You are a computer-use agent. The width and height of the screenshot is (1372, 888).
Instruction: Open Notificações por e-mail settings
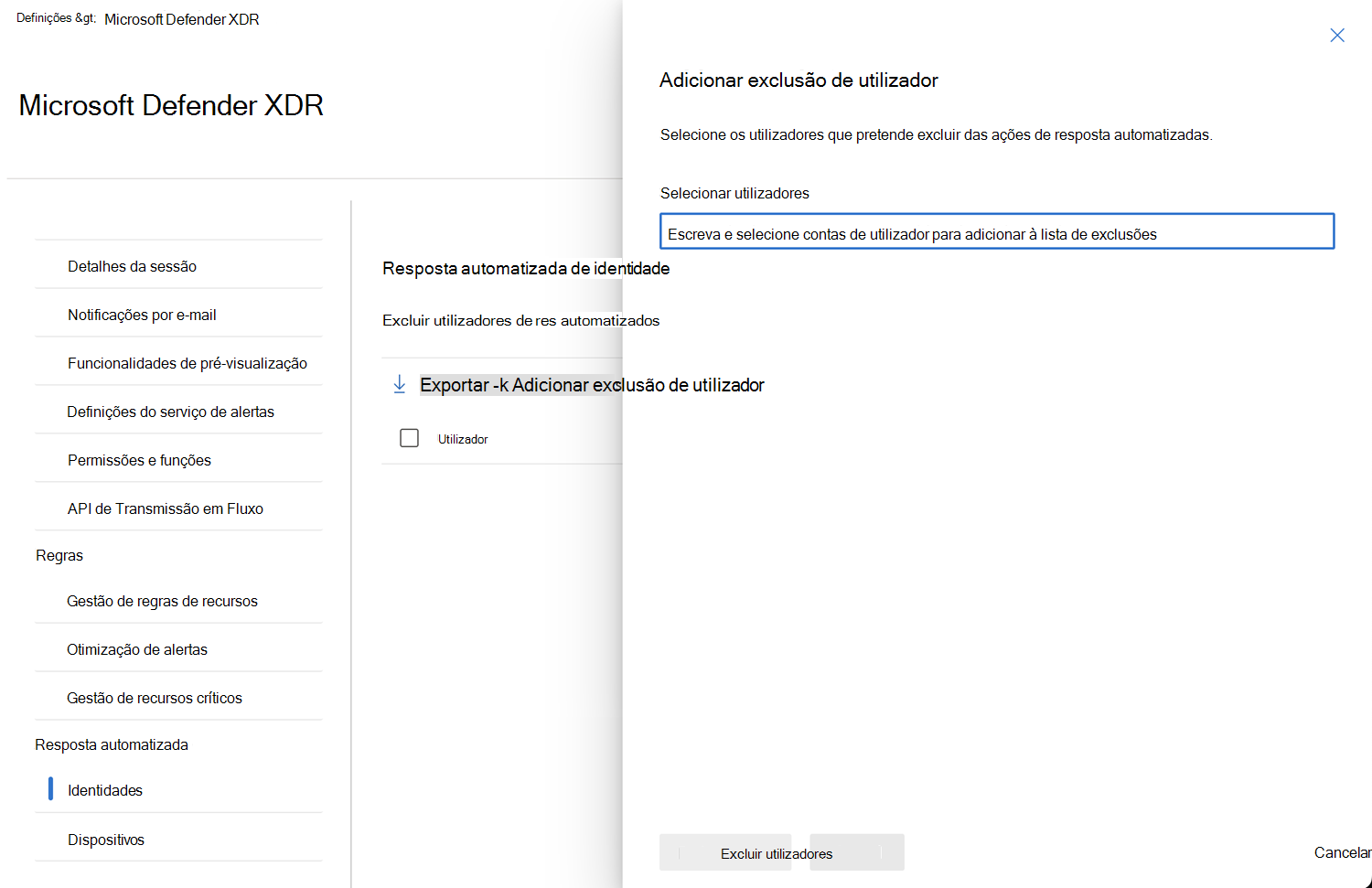coord(142,315)
